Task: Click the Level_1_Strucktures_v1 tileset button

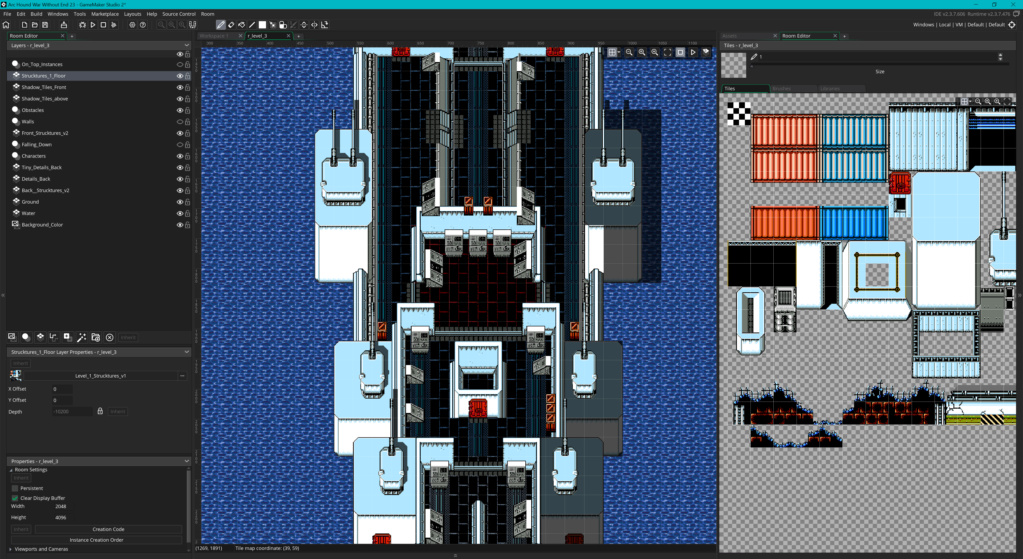Action: [100, 376]
